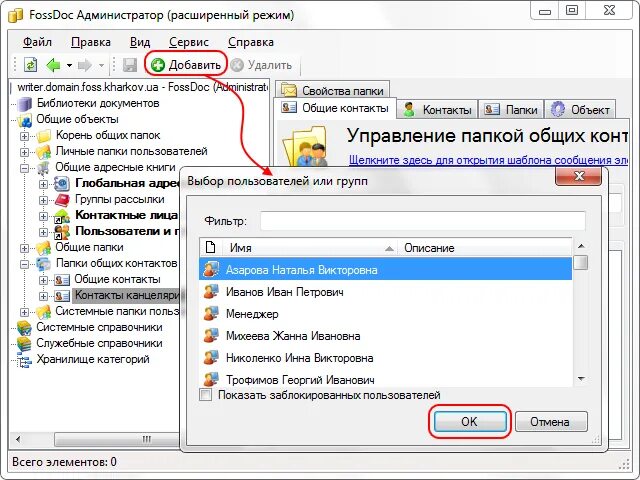Select Системные папки пользователей tree item
640x480 pixels.
[118, 311]
